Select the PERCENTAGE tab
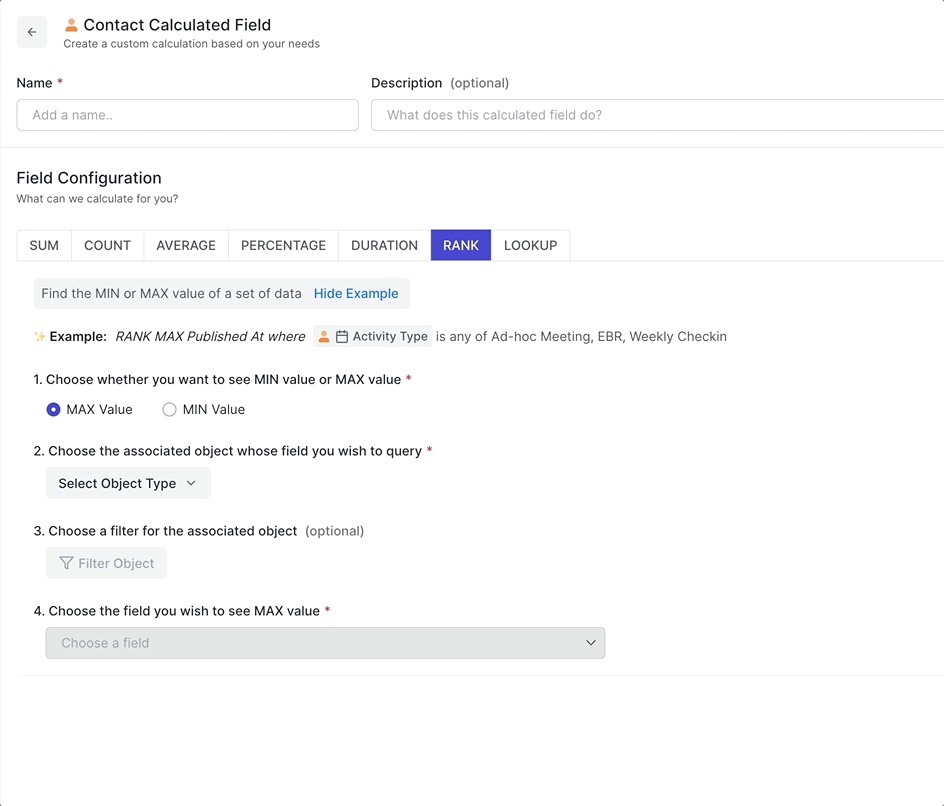Screen dimensions: 944x806 click(283, 245)
